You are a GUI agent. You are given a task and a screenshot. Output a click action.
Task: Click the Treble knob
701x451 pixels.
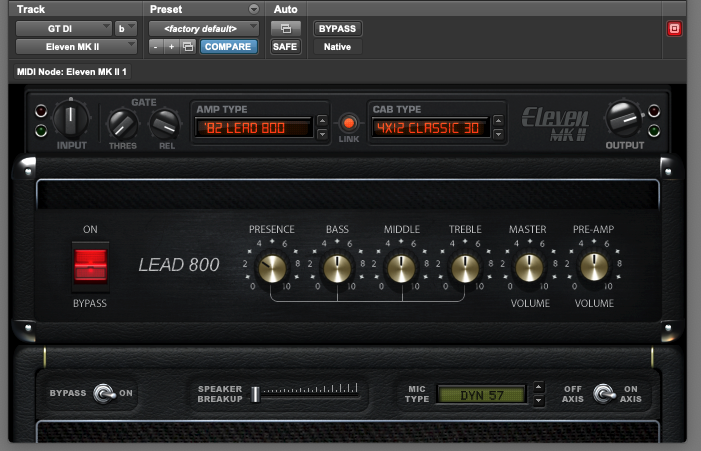coord(465,268)
